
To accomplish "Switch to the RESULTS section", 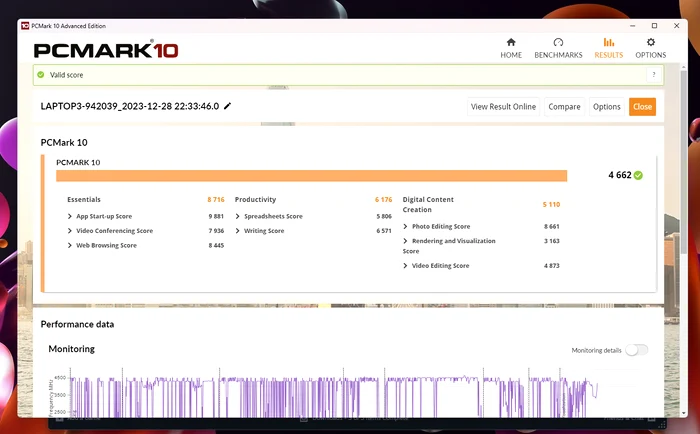I will pos(608,48).
